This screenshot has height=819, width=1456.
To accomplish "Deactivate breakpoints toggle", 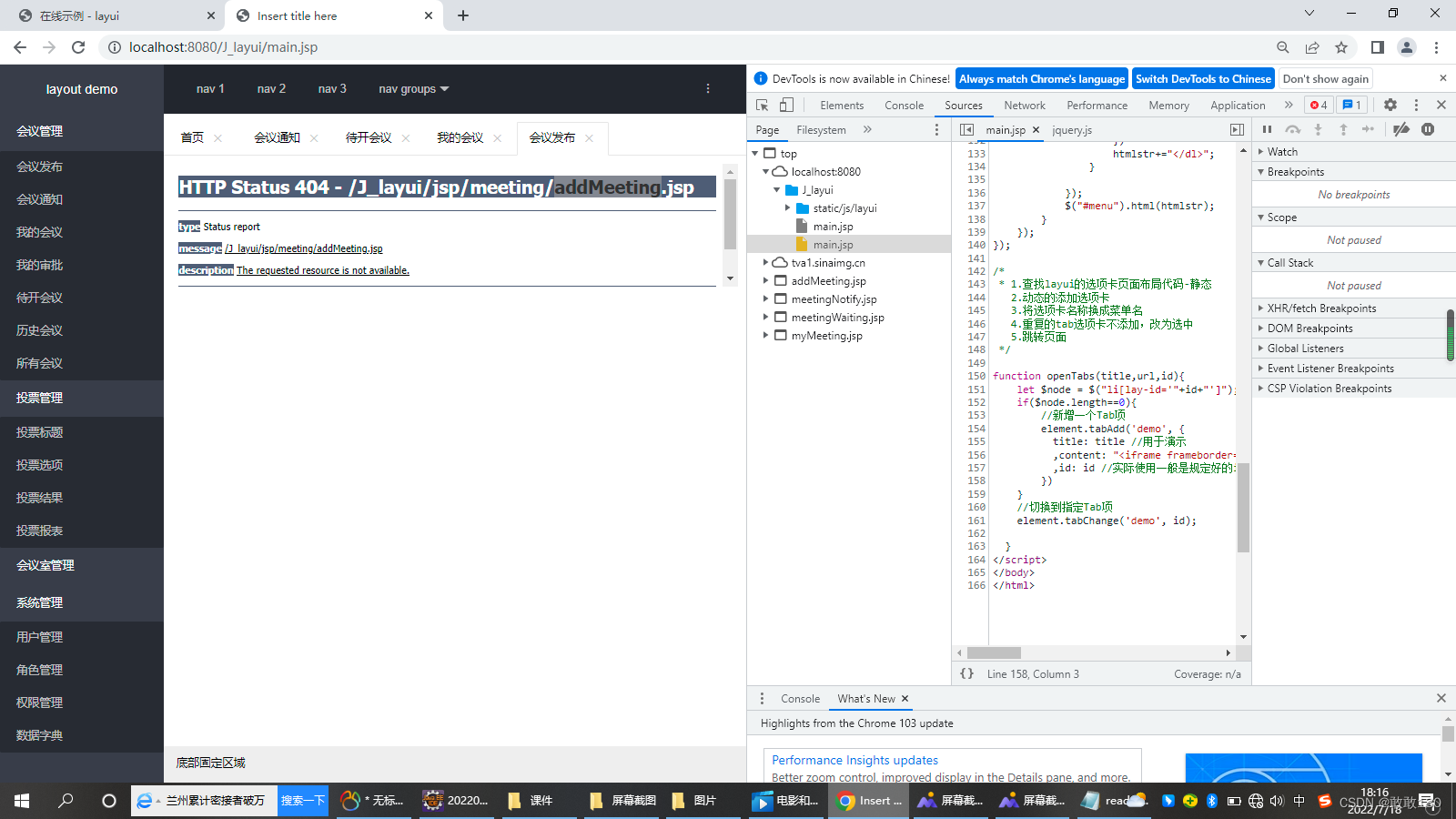I will tap(1401, 129).
